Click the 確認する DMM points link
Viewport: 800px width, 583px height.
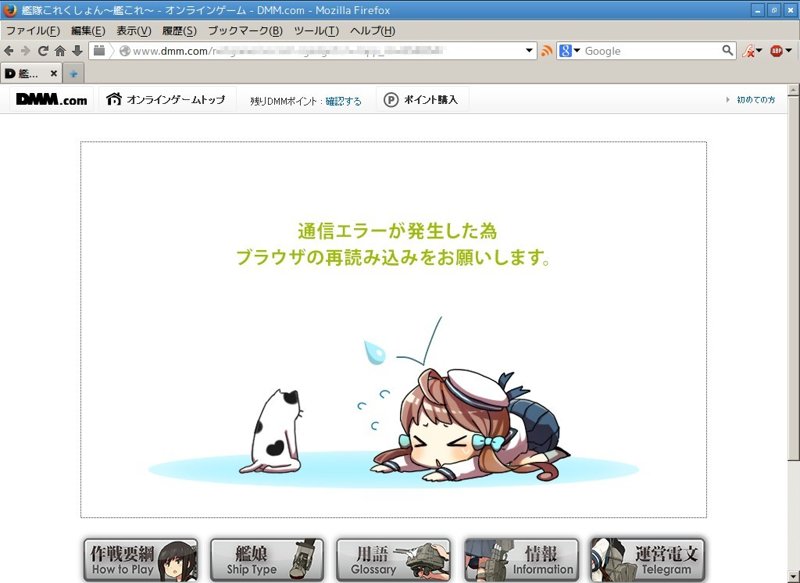(x=343, y=101)
